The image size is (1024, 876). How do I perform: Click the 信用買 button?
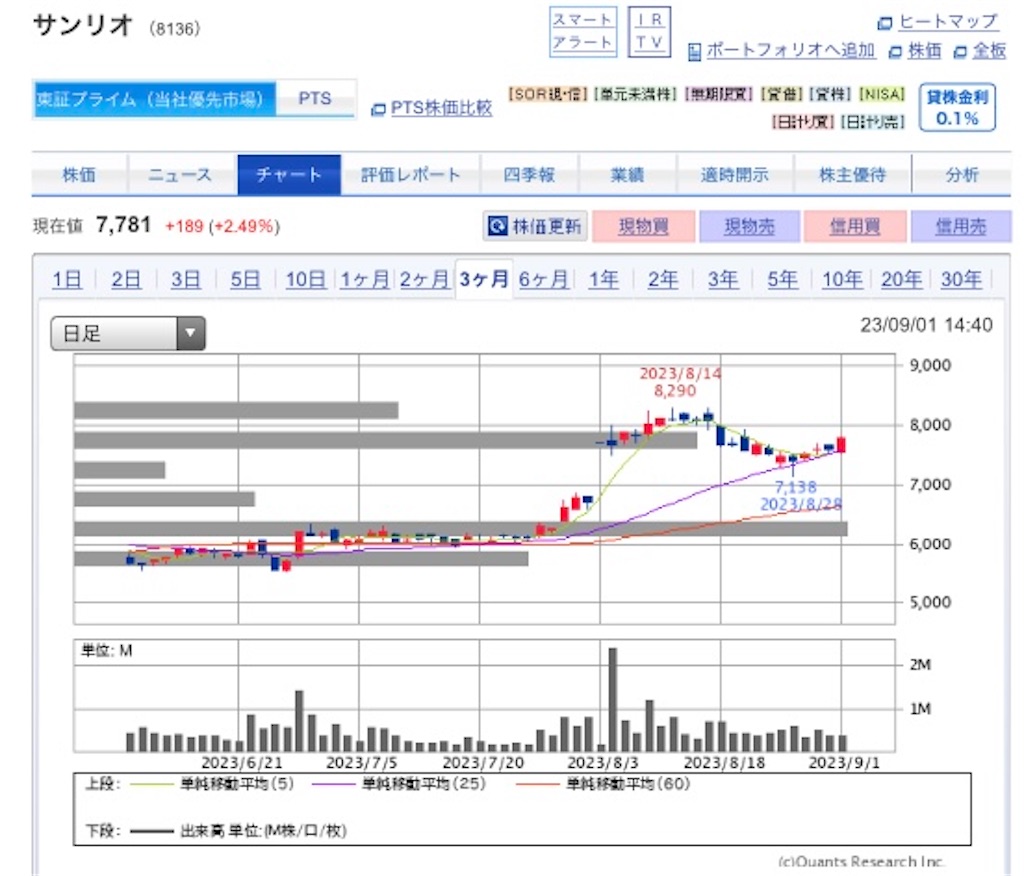855,226
